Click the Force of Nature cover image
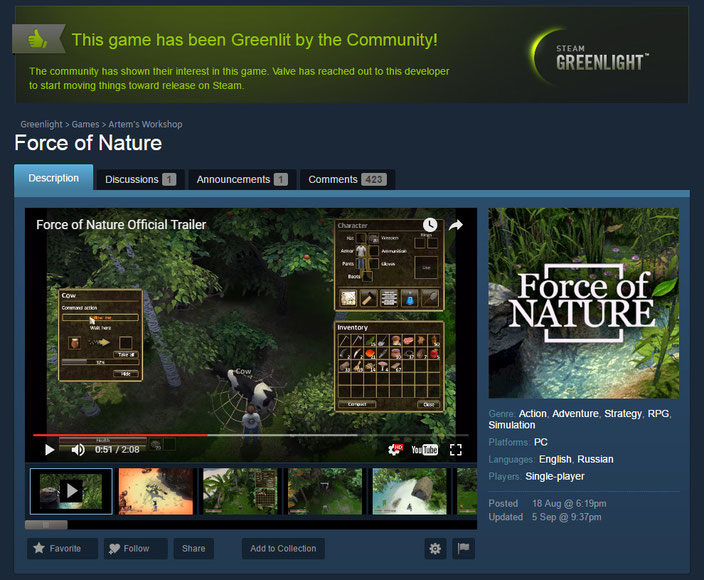The image size is (704, 580). tap(584, 303)
